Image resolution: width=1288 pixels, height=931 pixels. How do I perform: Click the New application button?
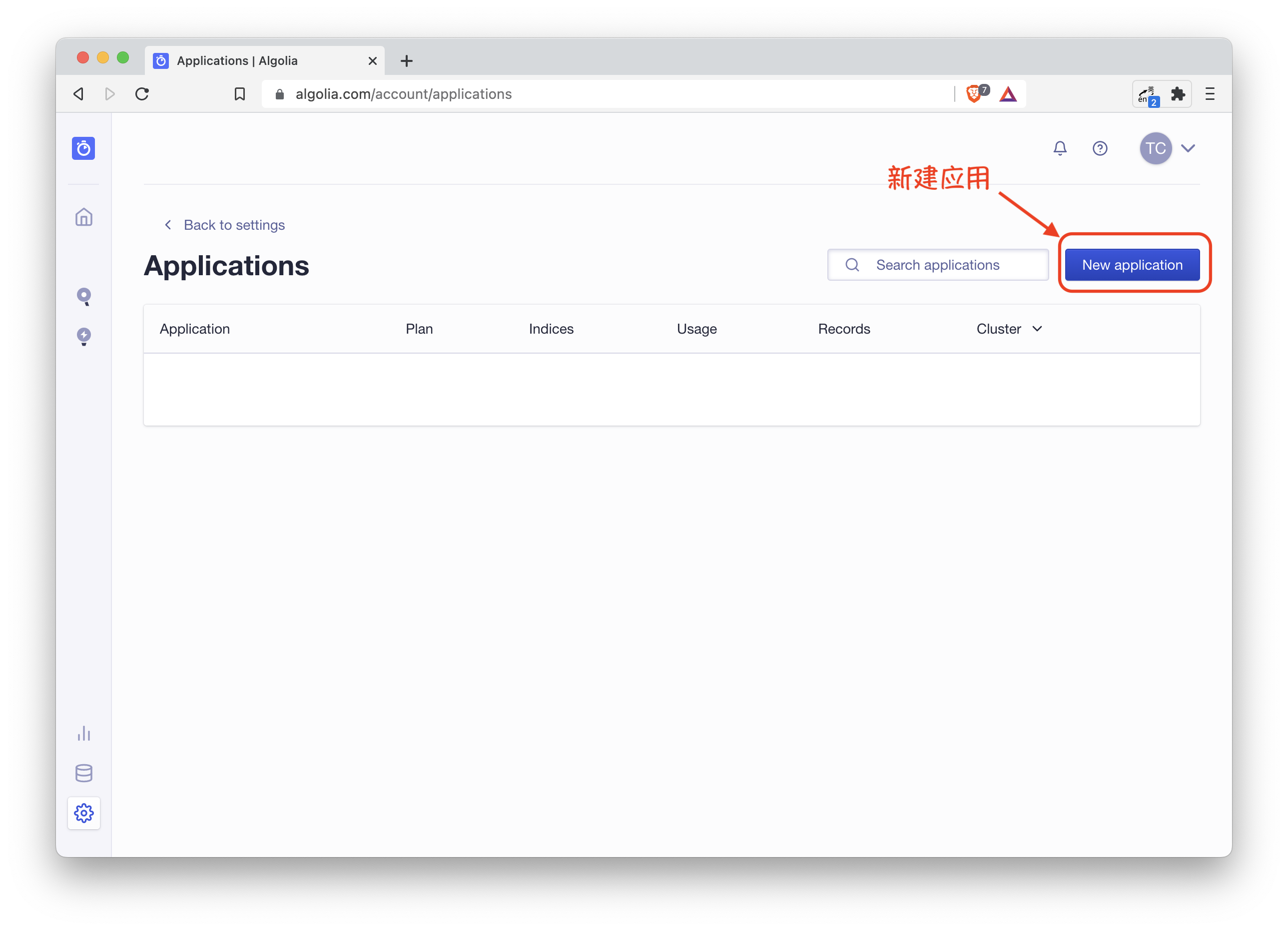pyautogui.click(x=1133, y=265)
